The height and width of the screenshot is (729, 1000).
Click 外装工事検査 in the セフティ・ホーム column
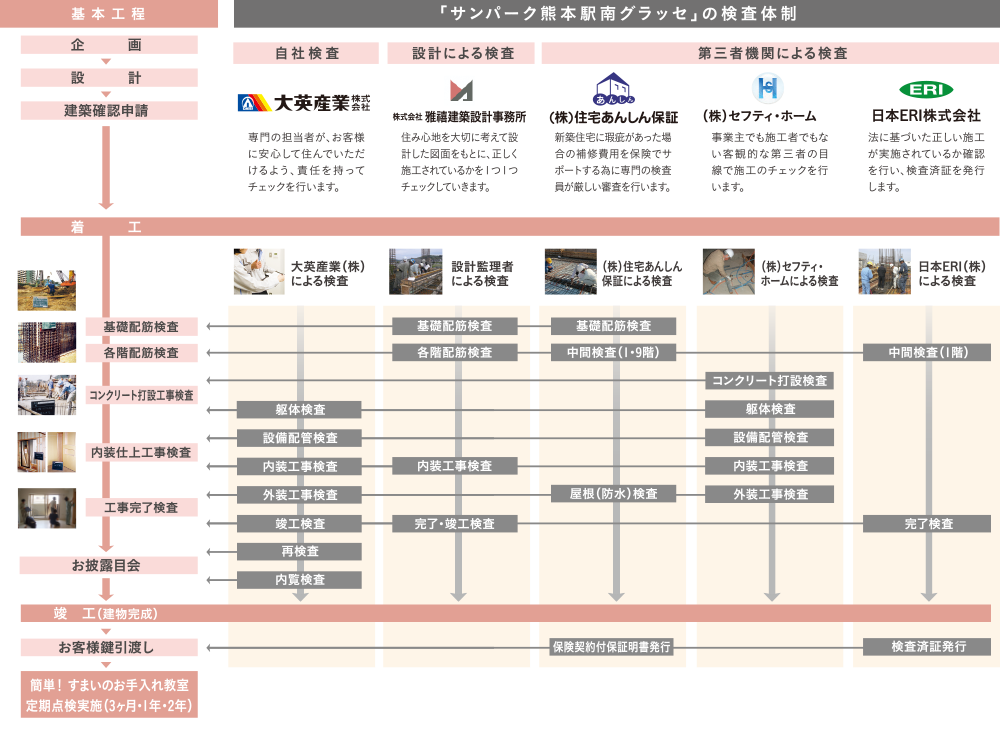click(x=770, y=494)
